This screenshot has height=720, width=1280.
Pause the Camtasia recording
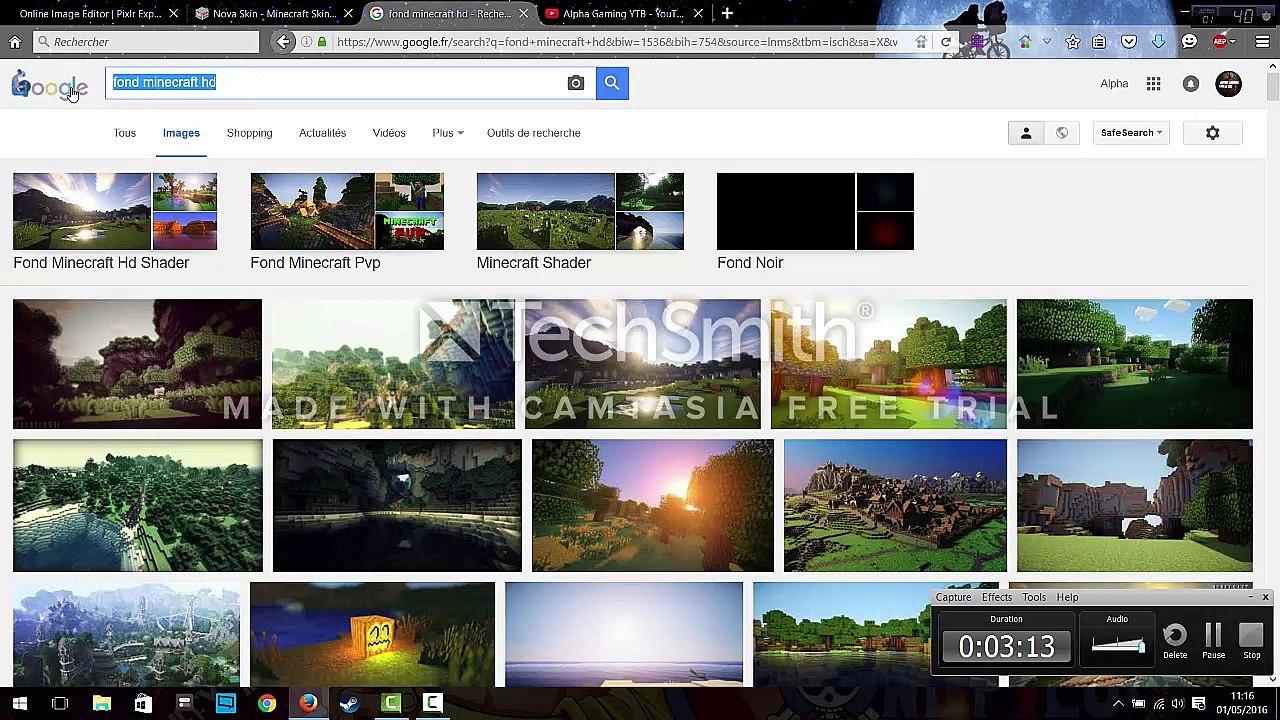point(1213,640)
